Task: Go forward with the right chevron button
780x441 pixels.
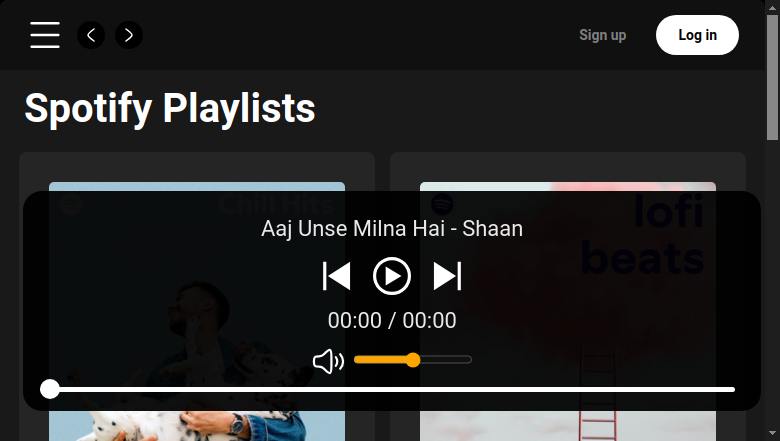Action: click(129, 35)
